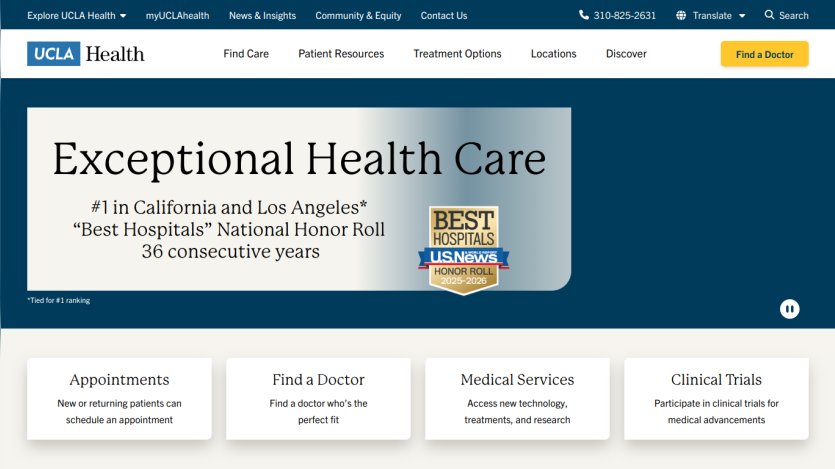Open the Locations menu
835x469 pixels.
[x=553, y=54]
